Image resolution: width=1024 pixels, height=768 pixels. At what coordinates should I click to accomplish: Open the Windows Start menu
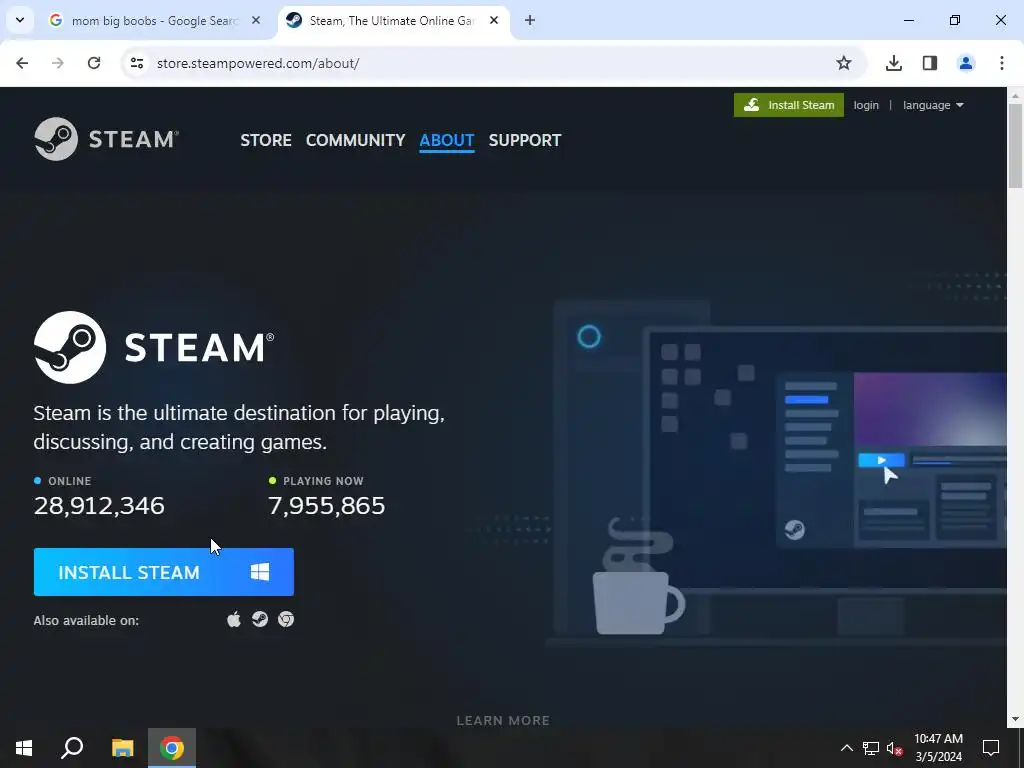pos(24,748)
